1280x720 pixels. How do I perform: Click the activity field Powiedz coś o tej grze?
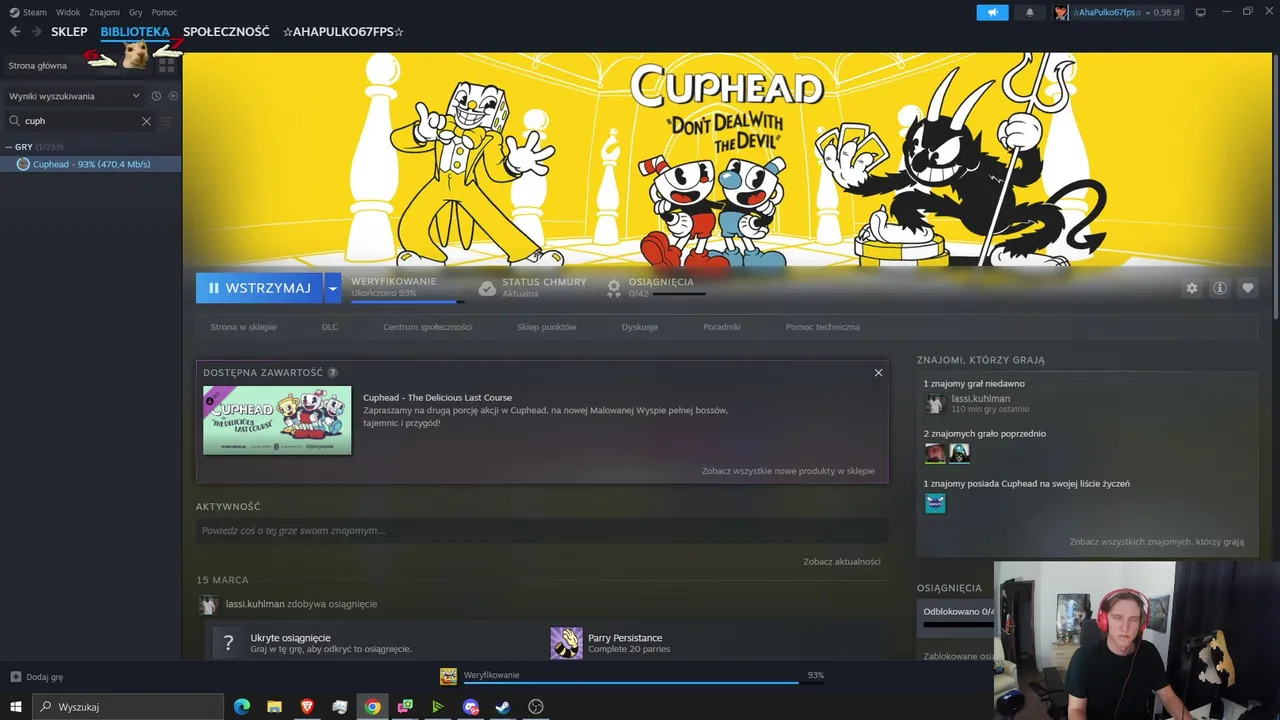[542, 531]
